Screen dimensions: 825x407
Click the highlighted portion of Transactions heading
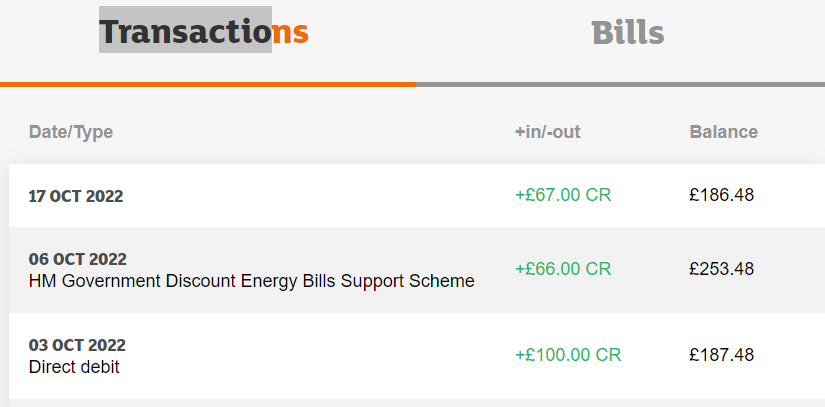[185, 30]
